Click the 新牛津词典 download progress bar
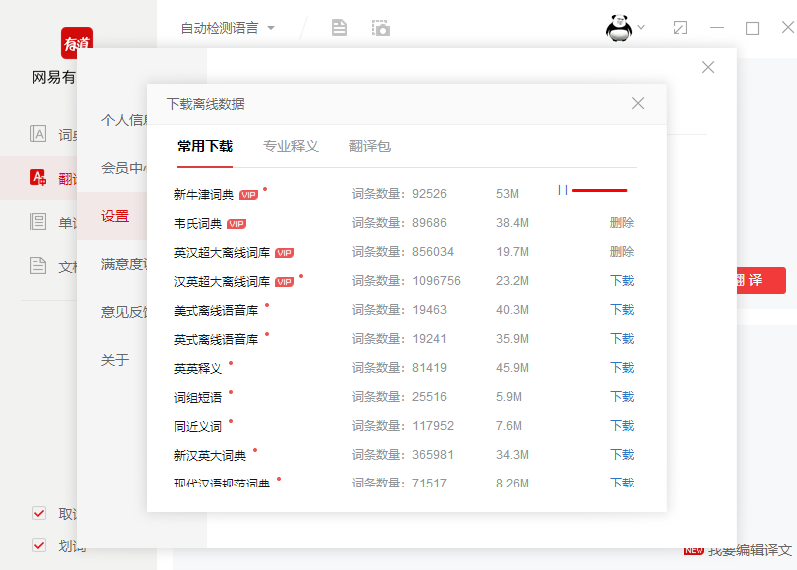The height and width of the screenshot is (570, 797). click(x=599, y=190)
